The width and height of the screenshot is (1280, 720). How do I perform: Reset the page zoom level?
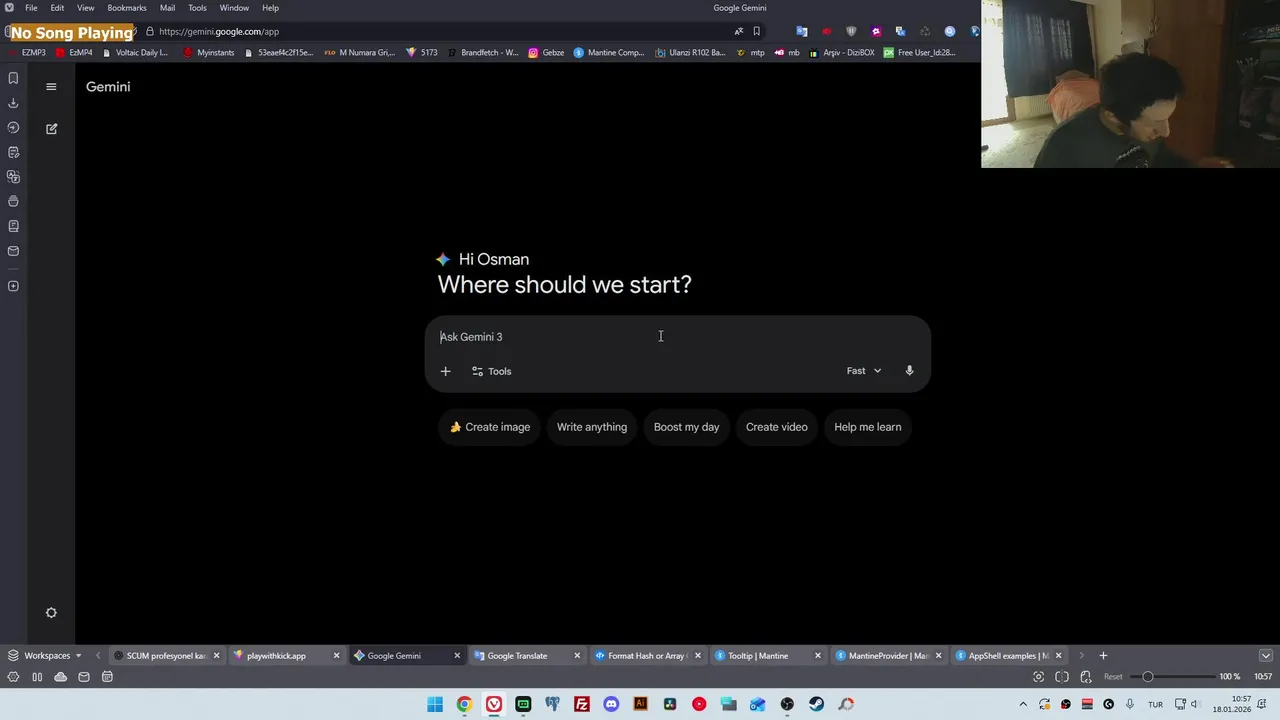(x=1113, y=677)
